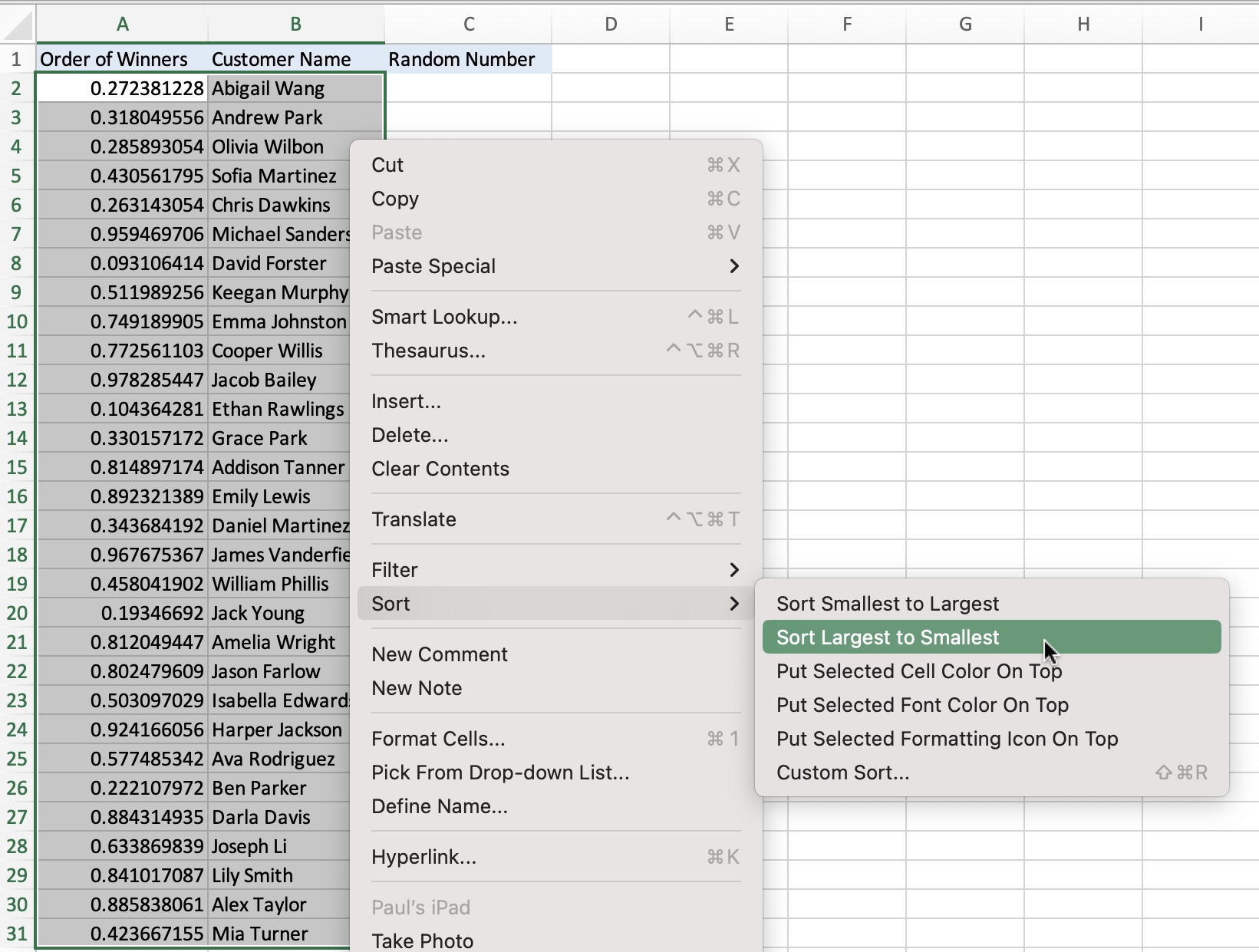
Task: Click cell containing 0.430561795
Action: pyautogui.click(x=122, y=176)
